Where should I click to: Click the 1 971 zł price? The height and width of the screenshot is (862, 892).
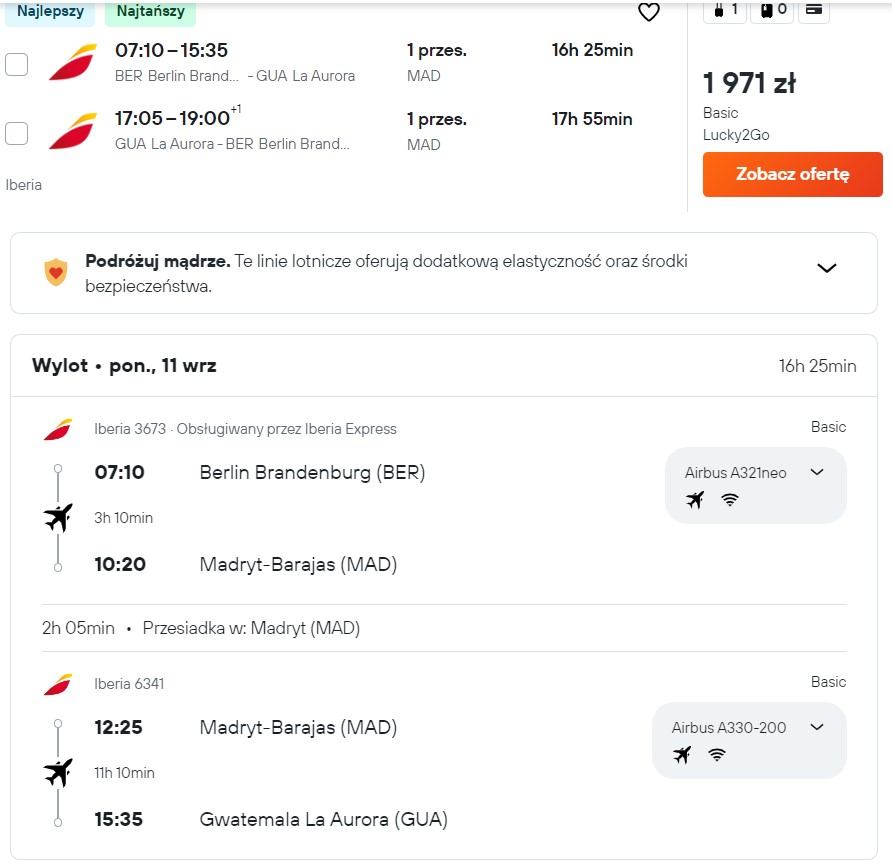coord(749,83)
